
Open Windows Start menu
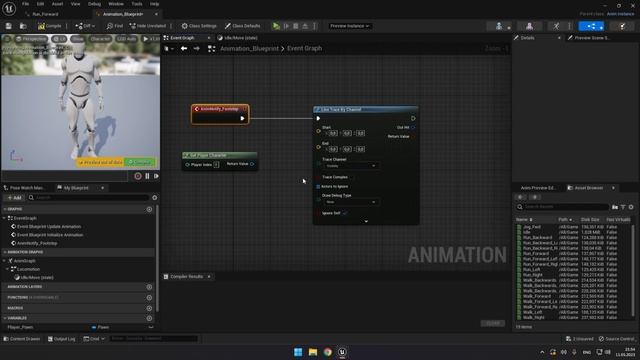click(298, 352)
